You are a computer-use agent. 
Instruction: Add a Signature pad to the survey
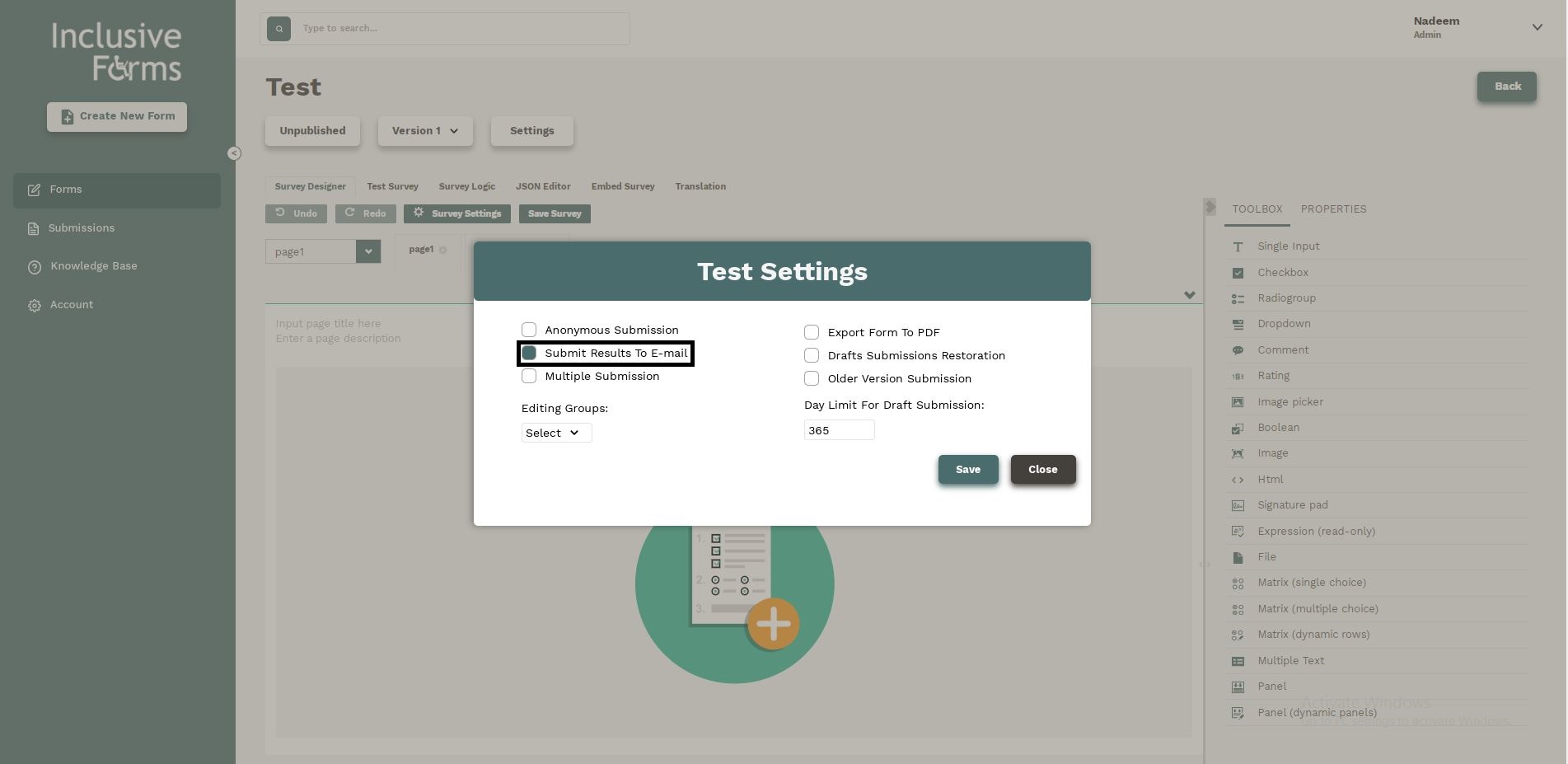tap(1292, 504)
